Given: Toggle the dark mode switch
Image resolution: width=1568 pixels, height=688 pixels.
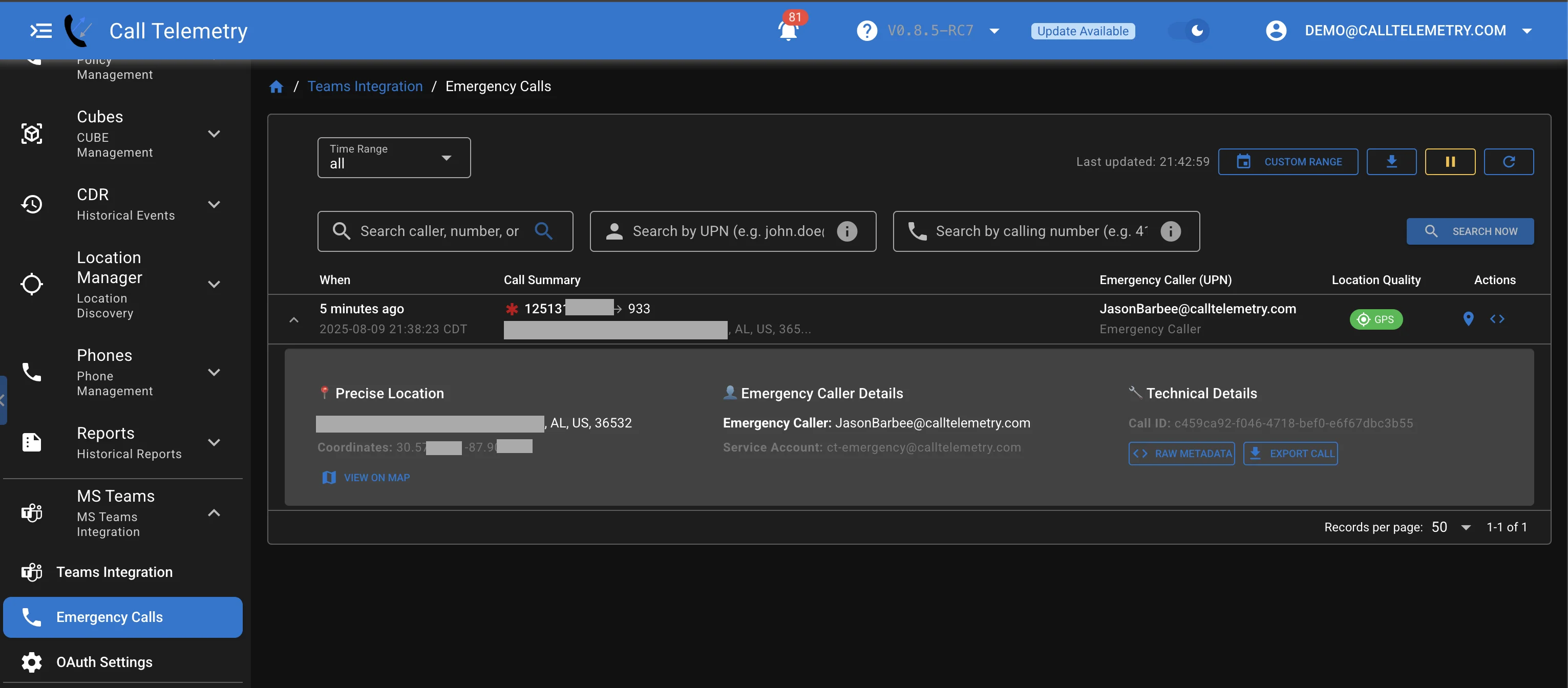Looking at the screenshot, I should click(1189, 30).
